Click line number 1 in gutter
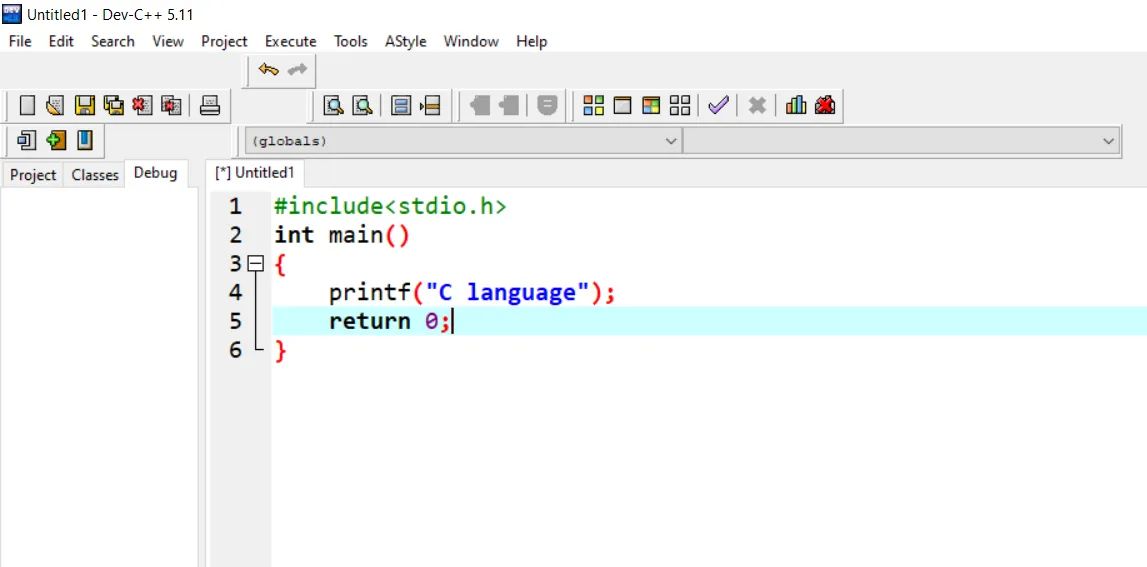 pyautogui.click(x=235, y=206)
